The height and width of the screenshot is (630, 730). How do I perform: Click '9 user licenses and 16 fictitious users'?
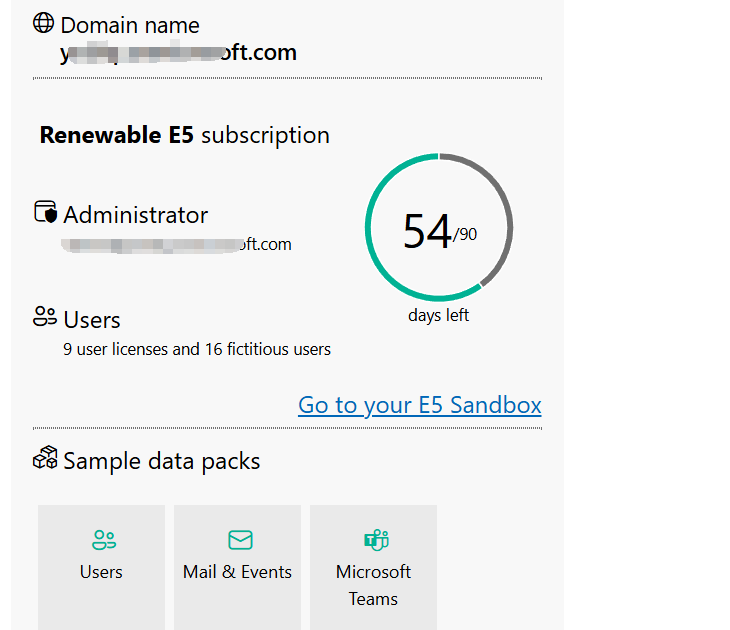(x=197, y=349)
